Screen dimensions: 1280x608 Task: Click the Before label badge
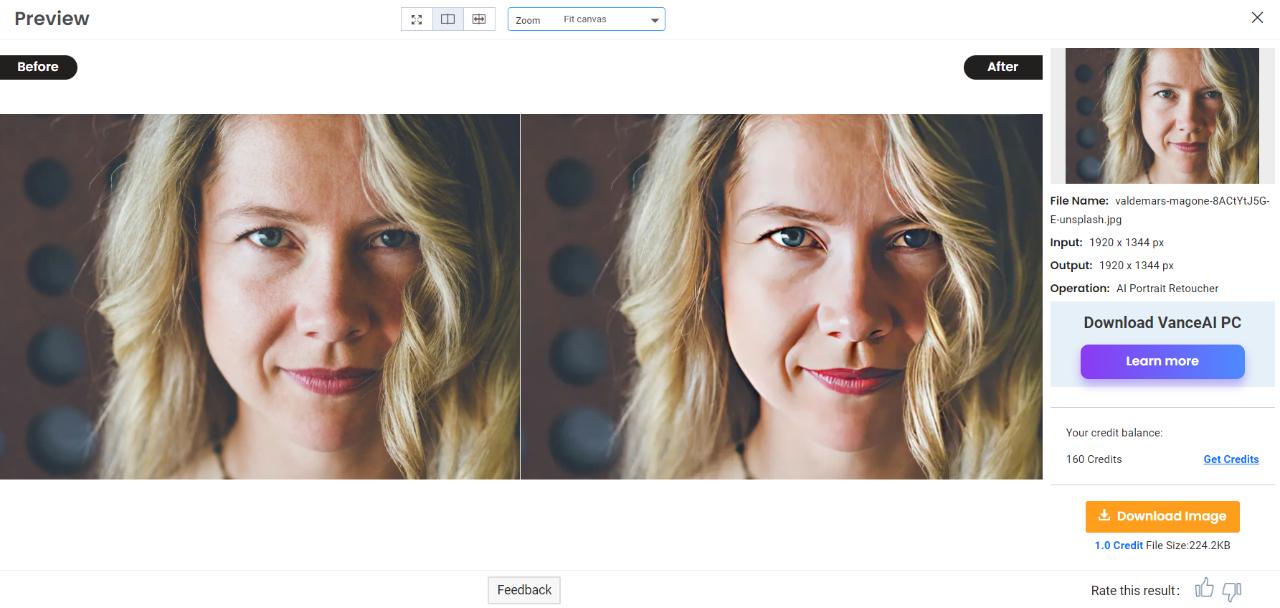tap(38, 67)
